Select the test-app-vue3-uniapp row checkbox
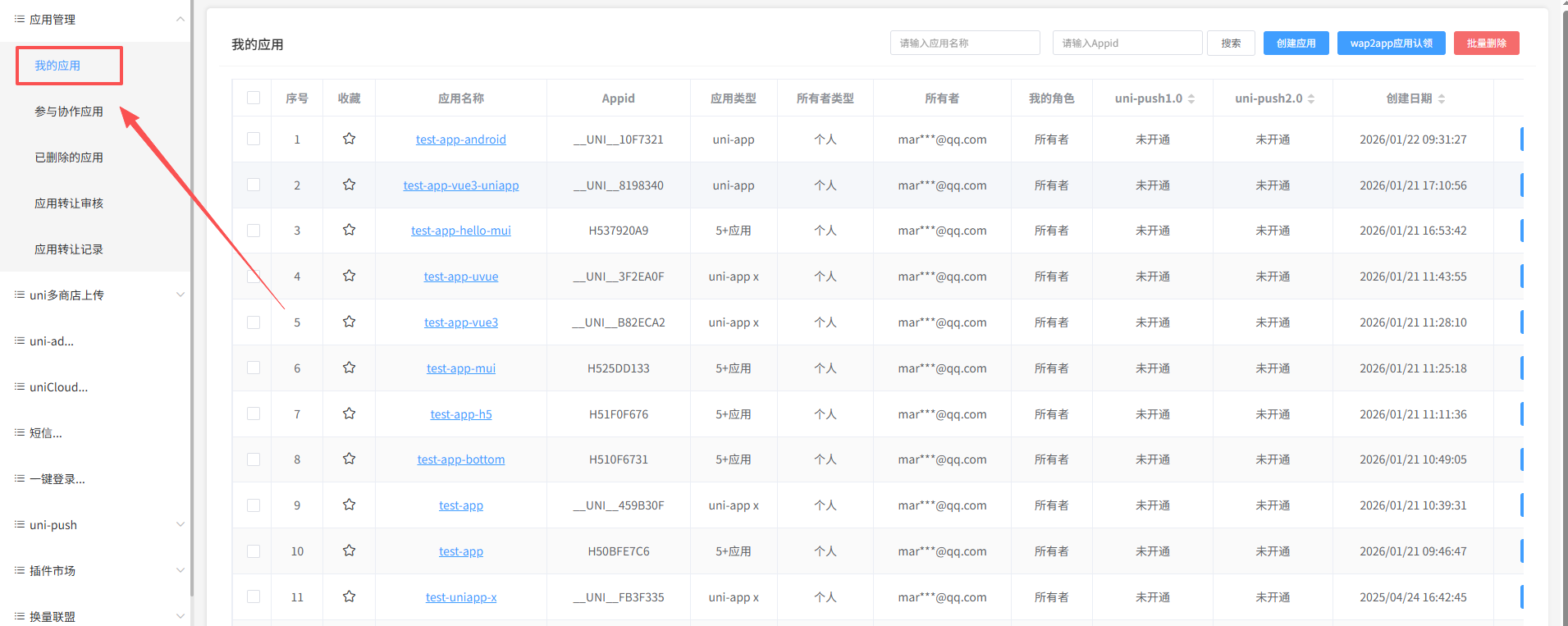Screen dimensions: 1568x626 [254, 185]
